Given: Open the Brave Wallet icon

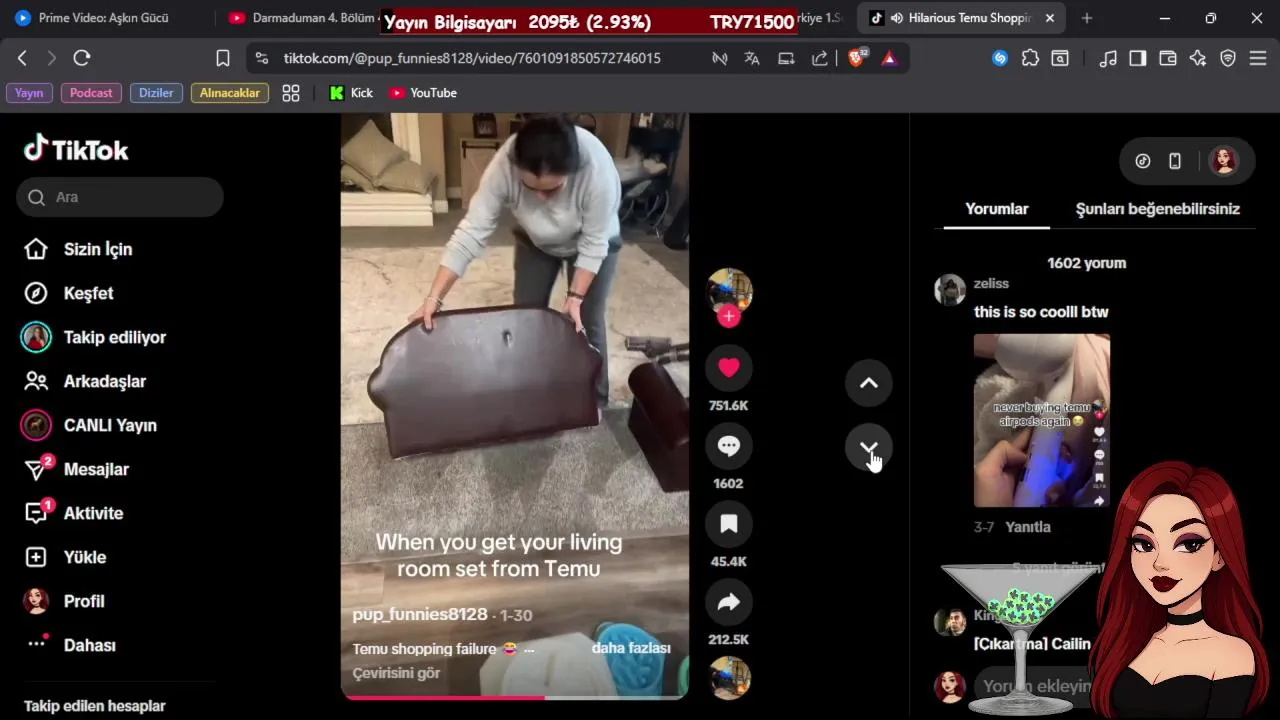Looking at the screenshot, I should point(1168,58).
